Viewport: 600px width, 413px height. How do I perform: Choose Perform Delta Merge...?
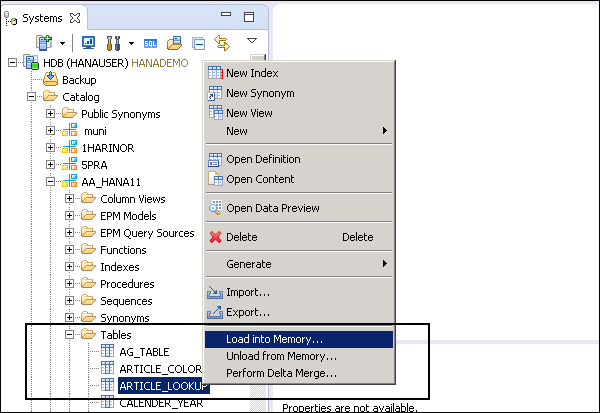(x=299, y=373)
